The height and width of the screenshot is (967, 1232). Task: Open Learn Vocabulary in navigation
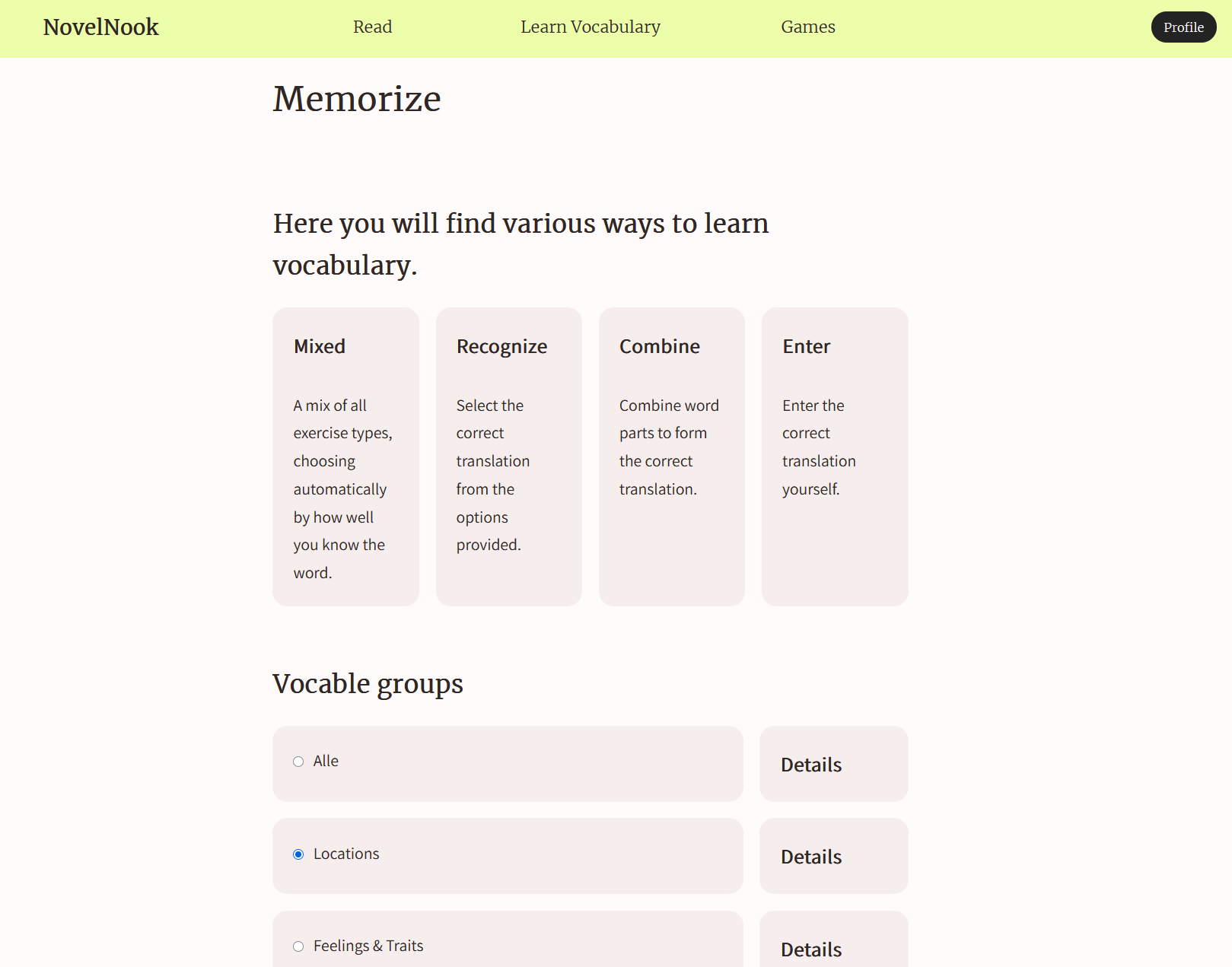(x=590, y=27)
